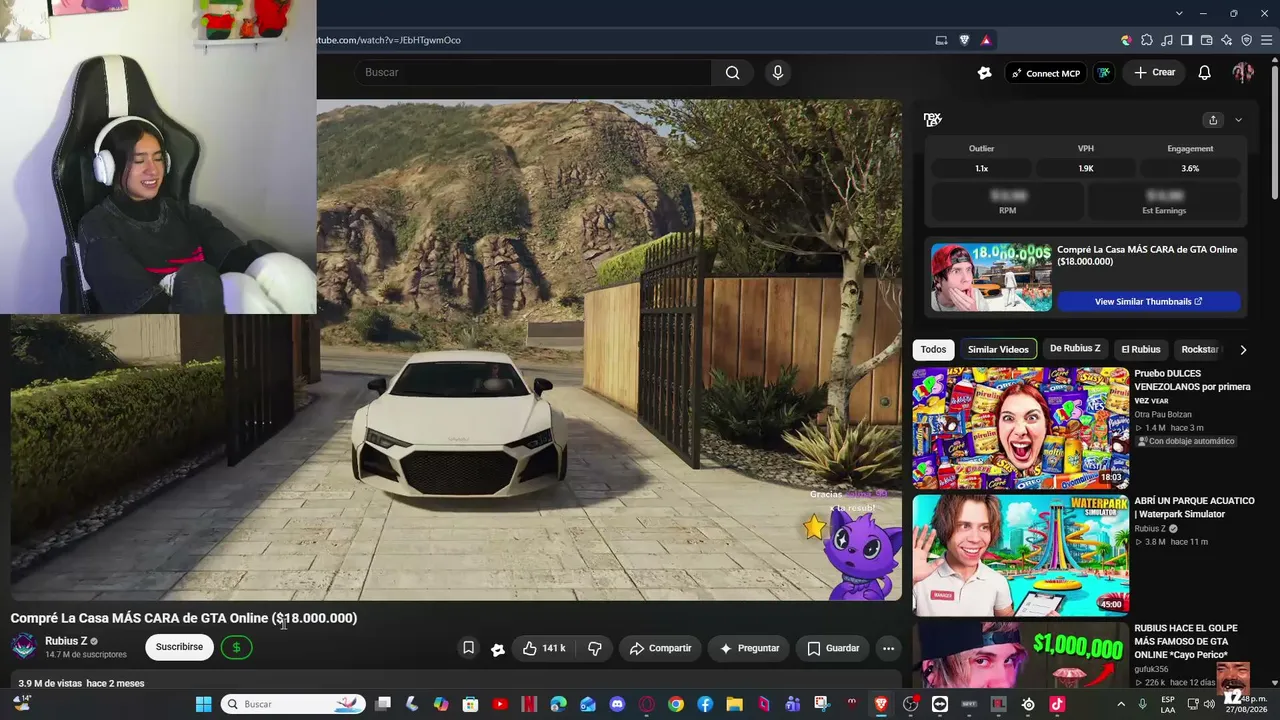Open File Explorer folder in taskbar
Screen dimensions: 1280x720
click(735, 704)
